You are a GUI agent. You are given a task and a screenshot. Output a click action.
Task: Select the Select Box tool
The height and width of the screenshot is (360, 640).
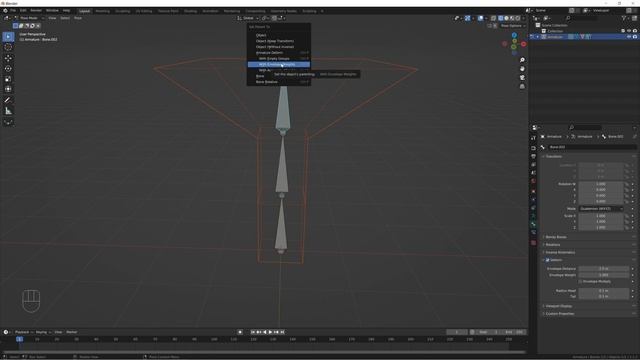click(x=8, y=37)
